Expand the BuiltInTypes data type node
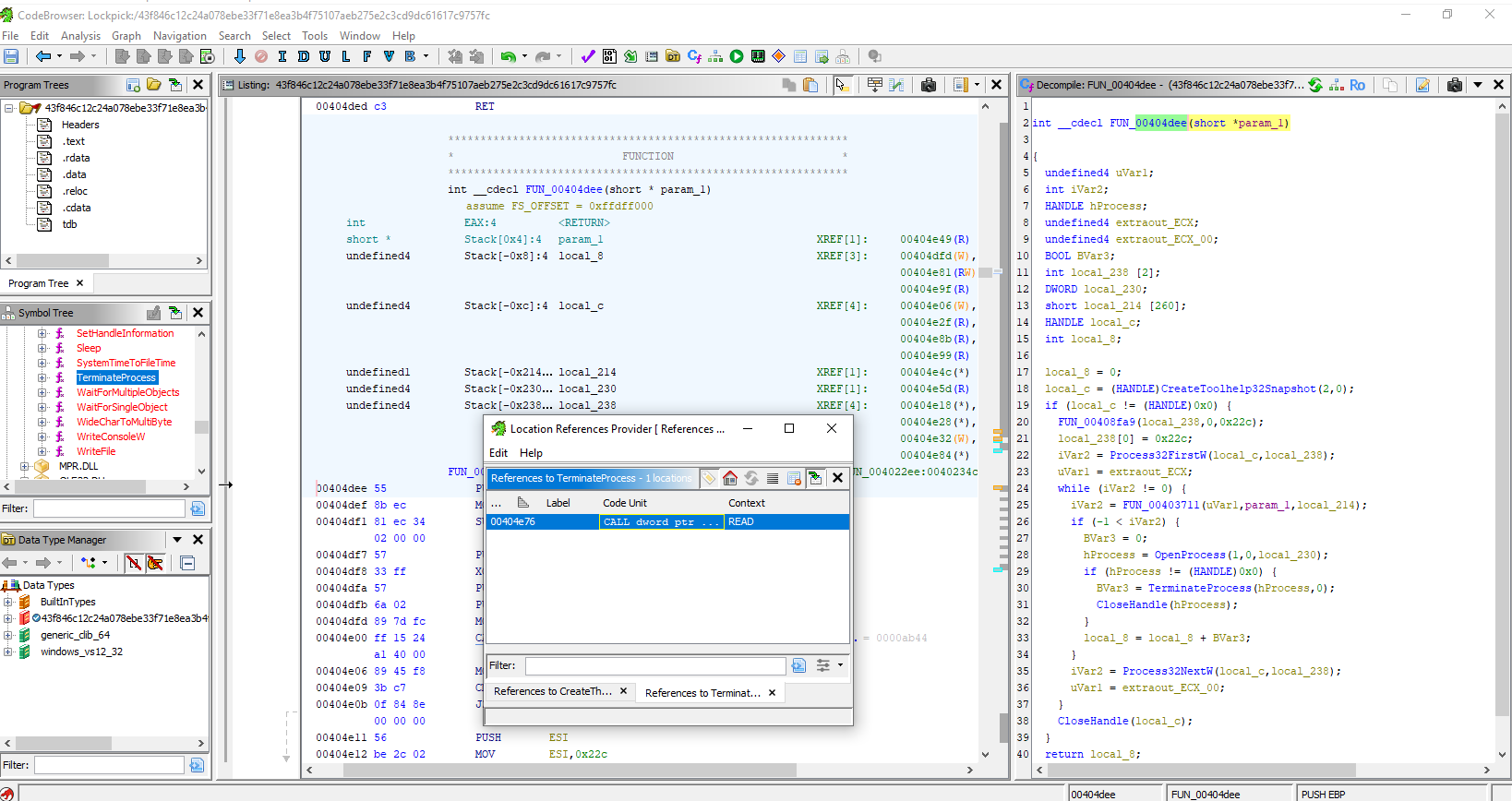This screenshot has height=801, width=1512. click(x=8, y=602)
